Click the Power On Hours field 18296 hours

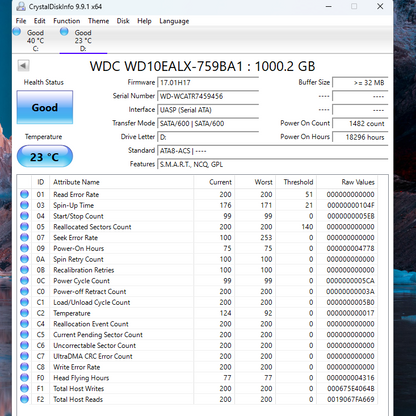click(x=360, y=137)
